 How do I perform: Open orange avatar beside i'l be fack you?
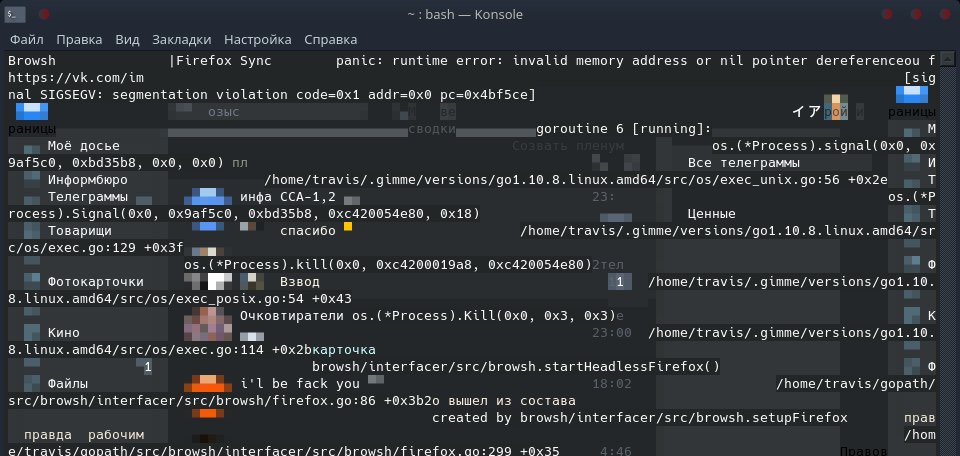(x=208, y=384)
